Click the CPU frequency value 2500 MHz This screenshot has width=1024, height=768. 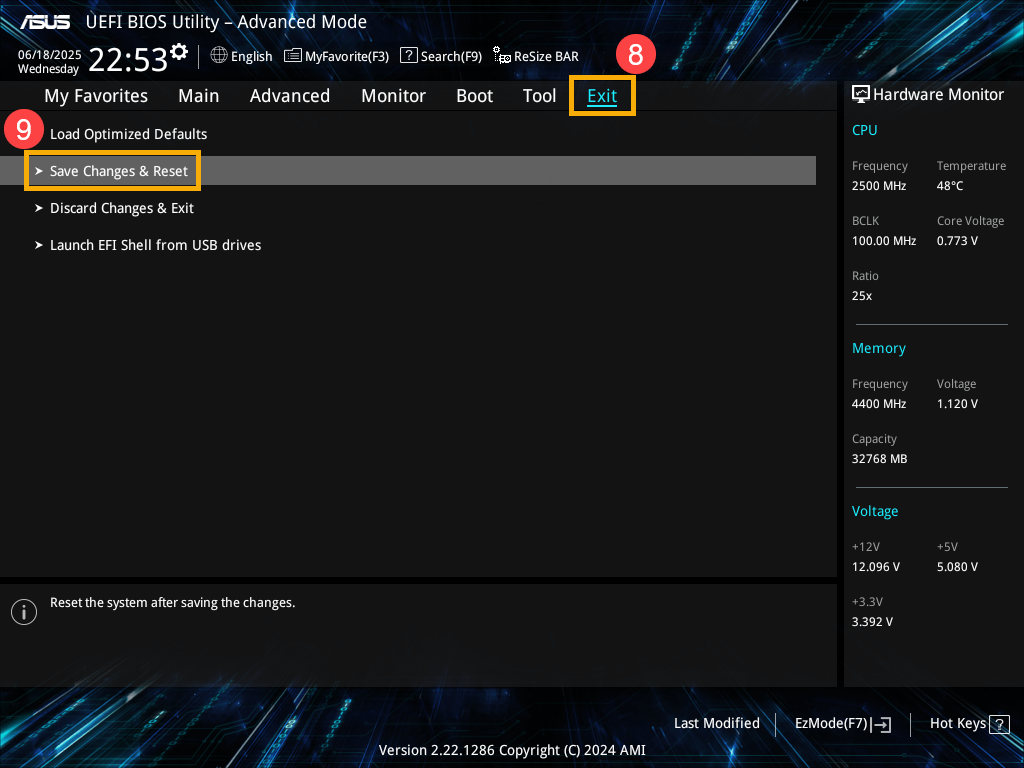tap(878, 186)
